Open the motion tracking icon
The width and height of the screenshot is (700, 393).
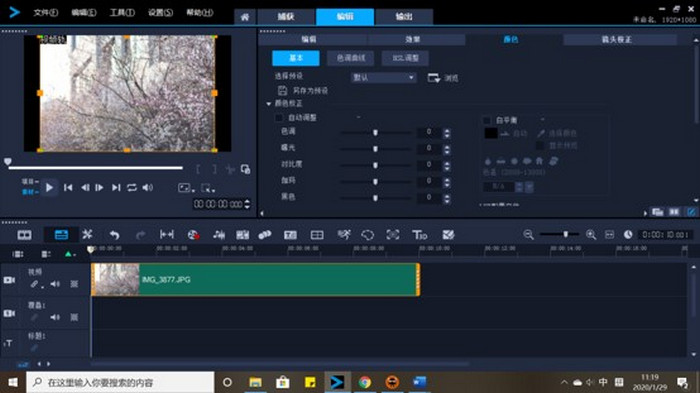pos(265,235)
